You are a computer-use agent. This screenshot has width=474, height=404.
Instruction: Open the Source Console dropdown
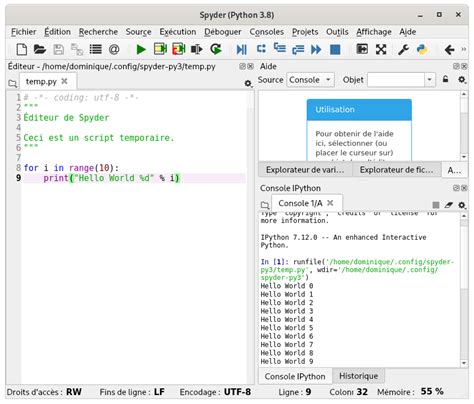click(x=310, y=80)
